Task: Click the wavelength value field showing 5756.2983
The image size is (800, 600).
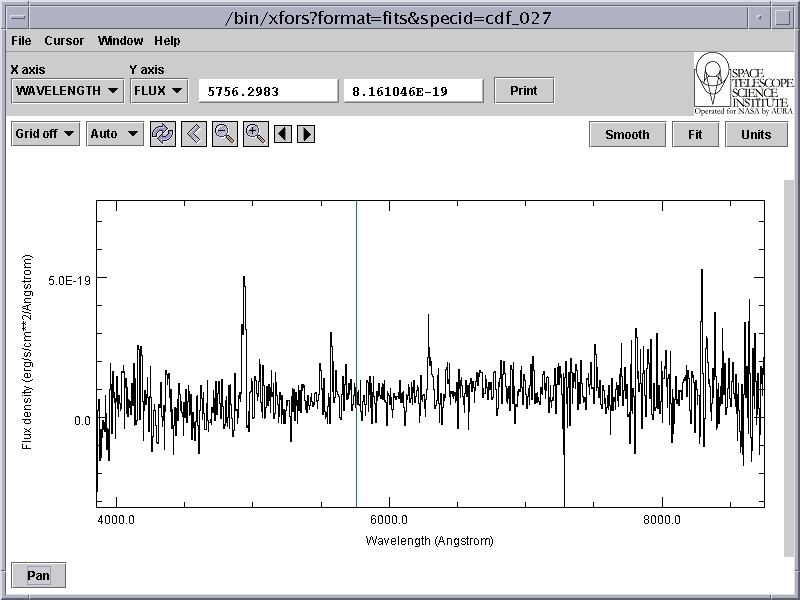Action: tap(268, 91)
